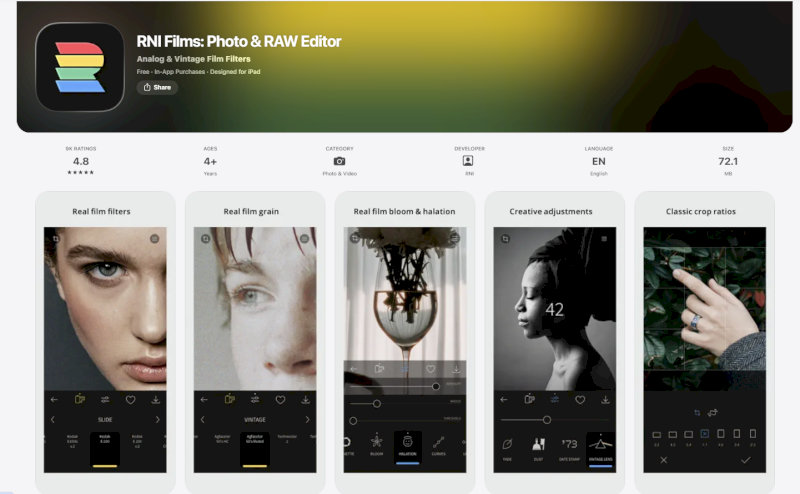This screenshot has height=494, width=800.
Task: Select the blue highlighted square crop ratio
Action: point(705,434)
